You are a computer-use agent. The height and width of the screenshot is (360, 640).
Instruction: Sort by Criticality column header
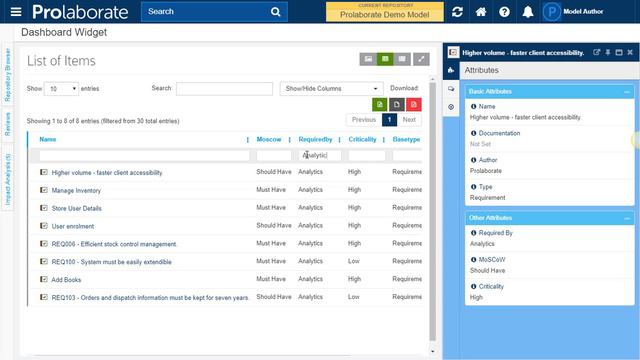pos(362,139)
